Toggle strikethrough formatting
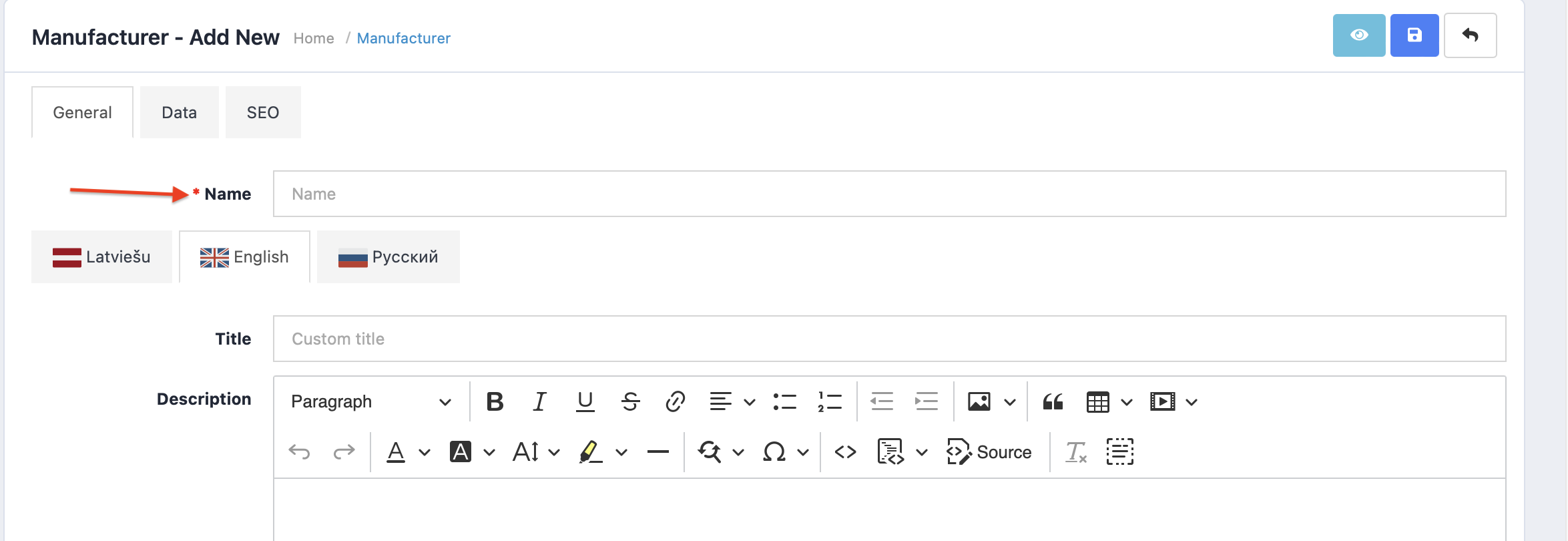 coord(630,401)
